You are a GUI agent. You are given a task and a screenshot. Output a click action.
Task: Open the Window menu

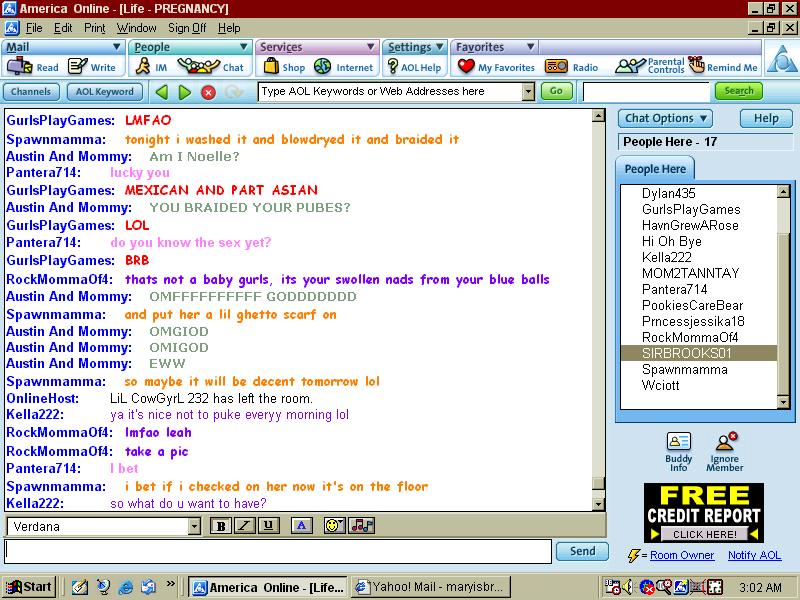[136, 28]
